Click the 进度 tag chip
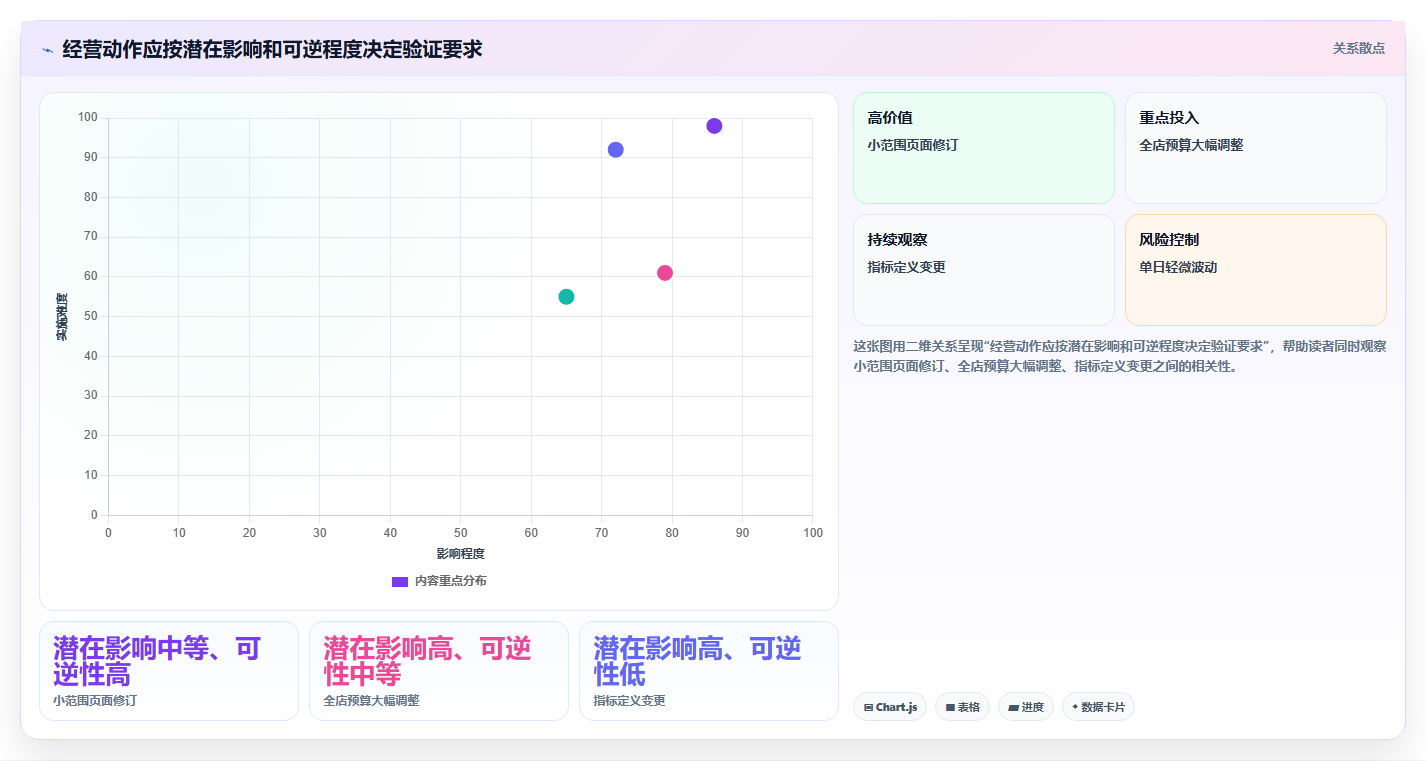The height and width of the screenshot is (761, 1426). [1026, 707]
